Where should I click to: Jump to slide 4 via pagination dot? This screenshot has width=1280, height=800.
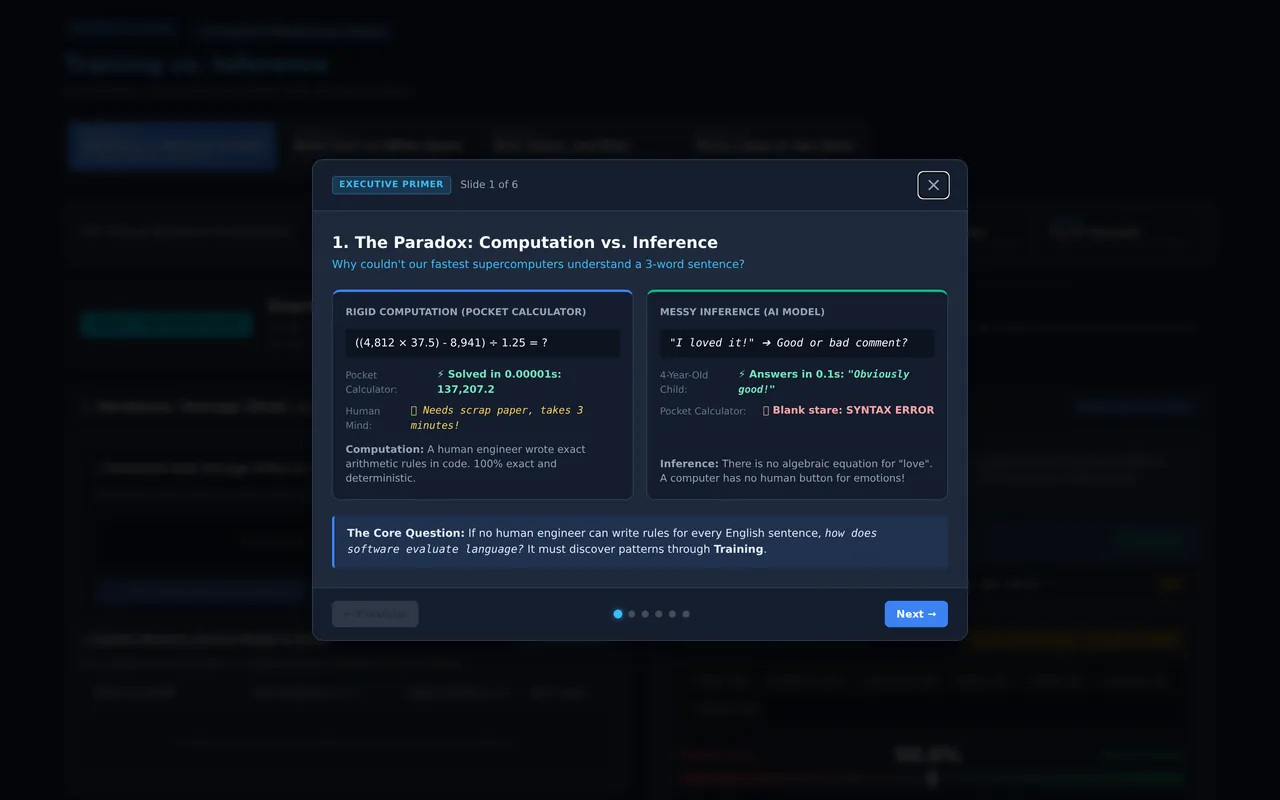tap(659, 614)
